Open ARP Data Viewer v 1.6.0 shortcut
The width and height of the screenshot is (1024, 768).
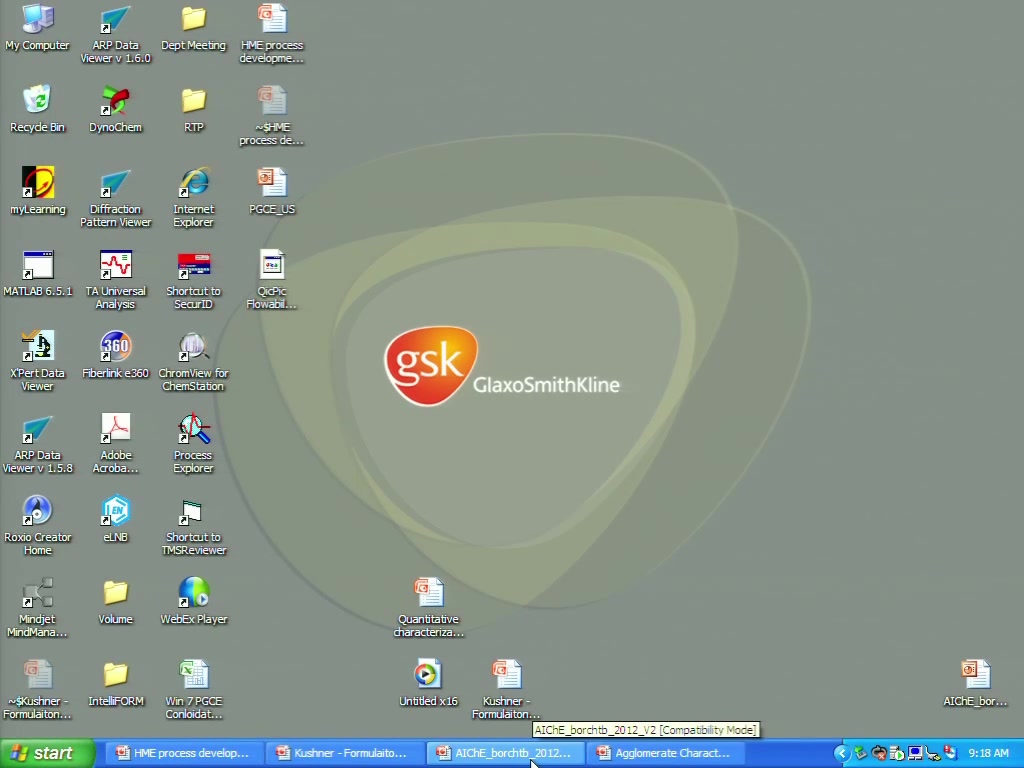click(116, 34)
